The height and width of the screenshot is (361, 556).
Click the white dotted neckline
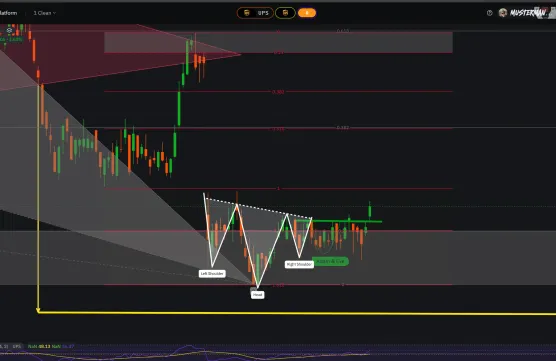tap(258, 208)
